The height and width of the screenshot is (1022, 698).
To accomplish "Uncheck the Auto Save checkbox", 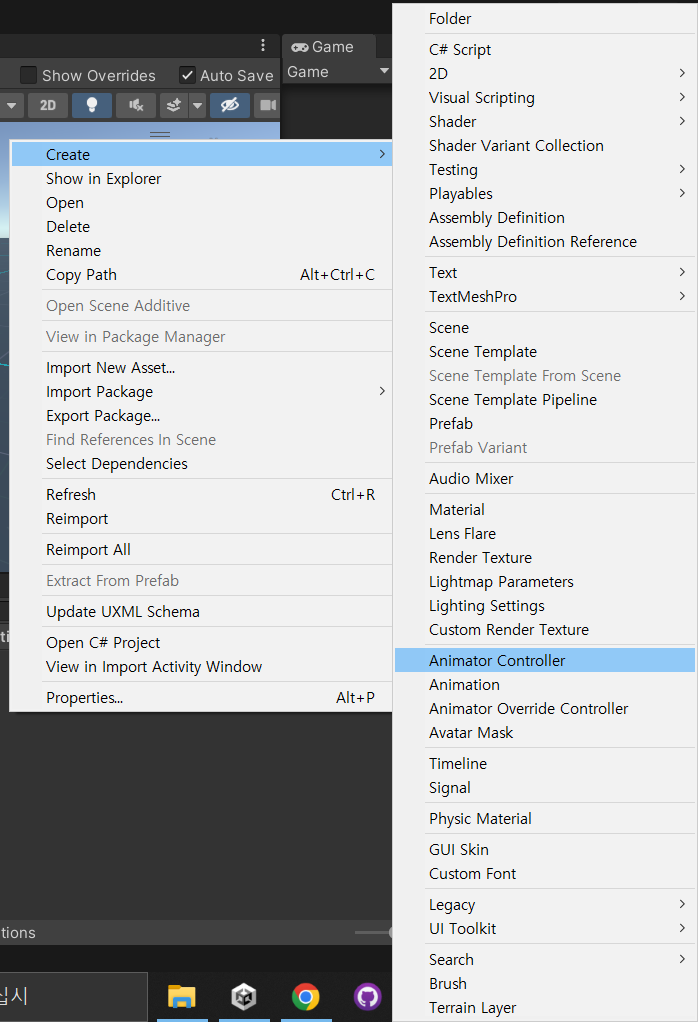I will (x=187, y=76).
